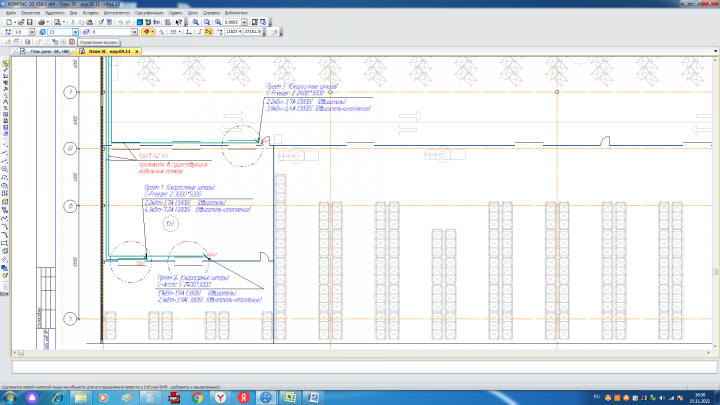Click the red stop icon in third toolbar row
Image resolution: width=720 pixels, height=405 pixels.
pos(72,42)
